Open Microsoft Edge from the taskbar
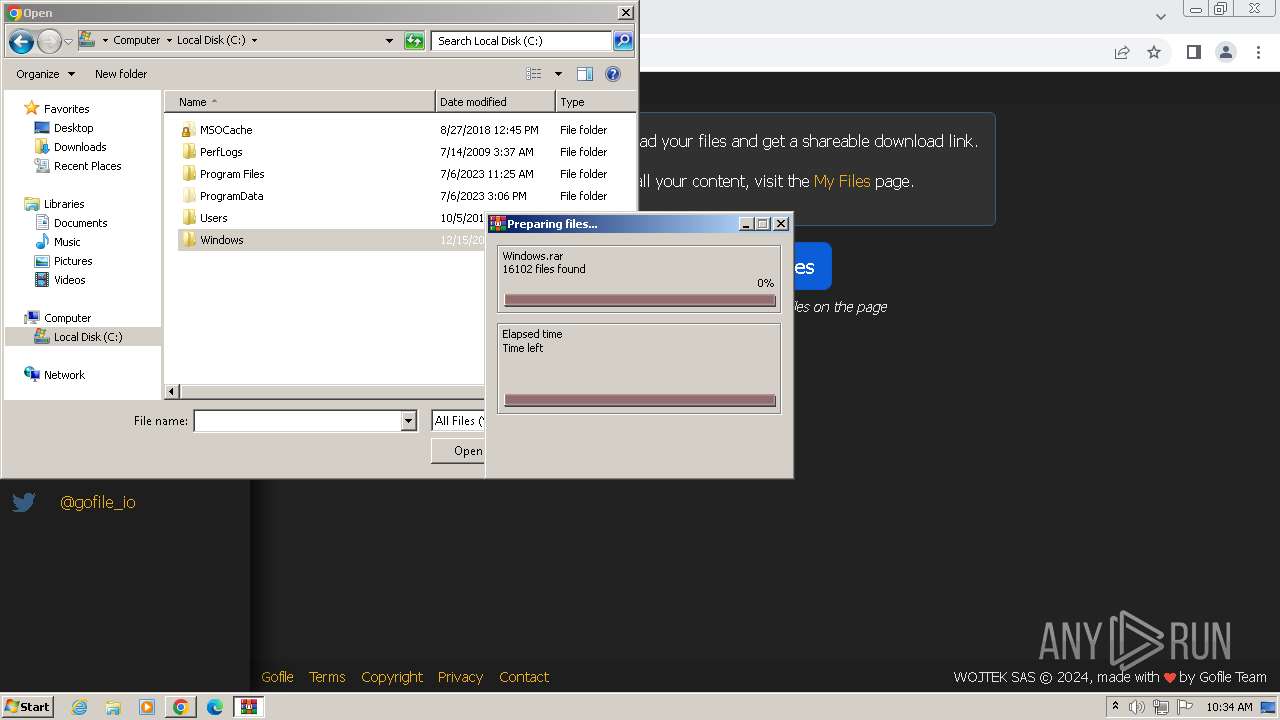1280x720 pixels. pyautogui.click(x=215, y=707)
